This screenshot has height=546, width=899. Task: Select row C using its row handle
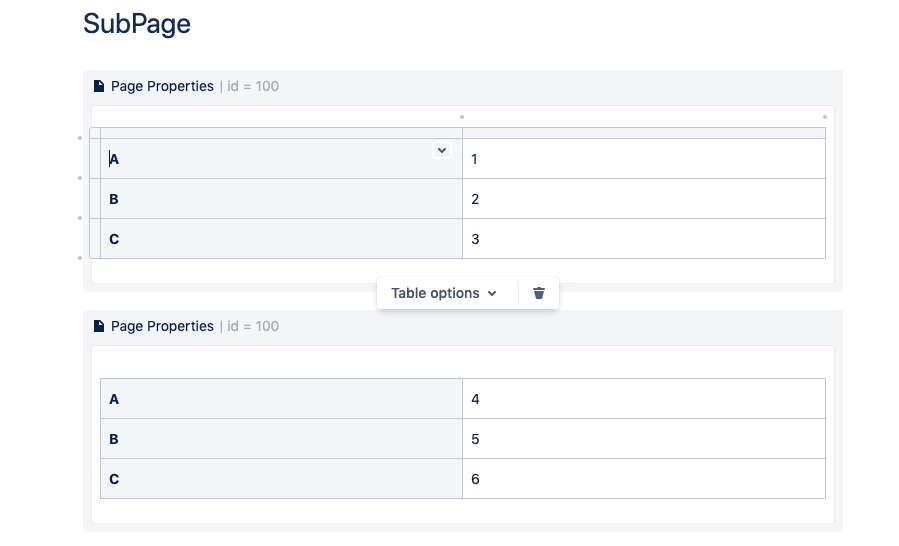[x=95, y=239]
